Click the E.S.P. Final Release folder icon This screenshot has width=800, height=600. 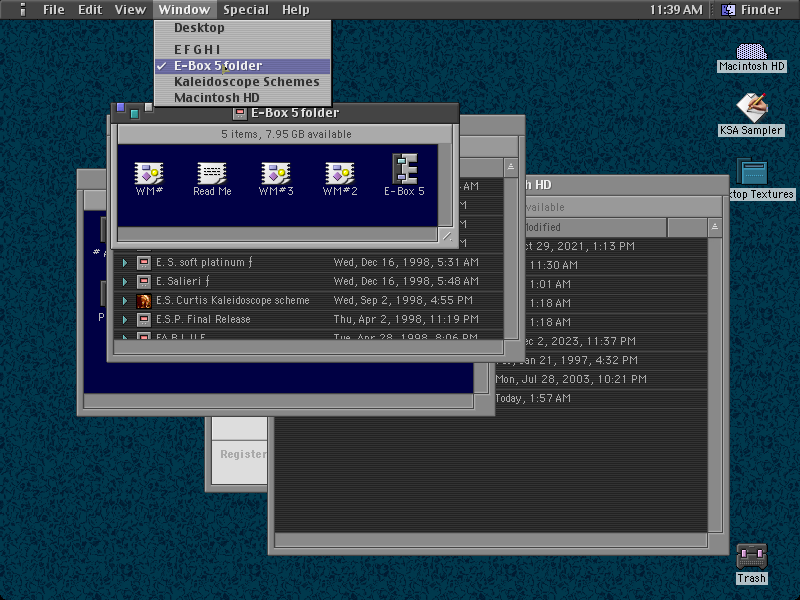[x=144, y=320]
